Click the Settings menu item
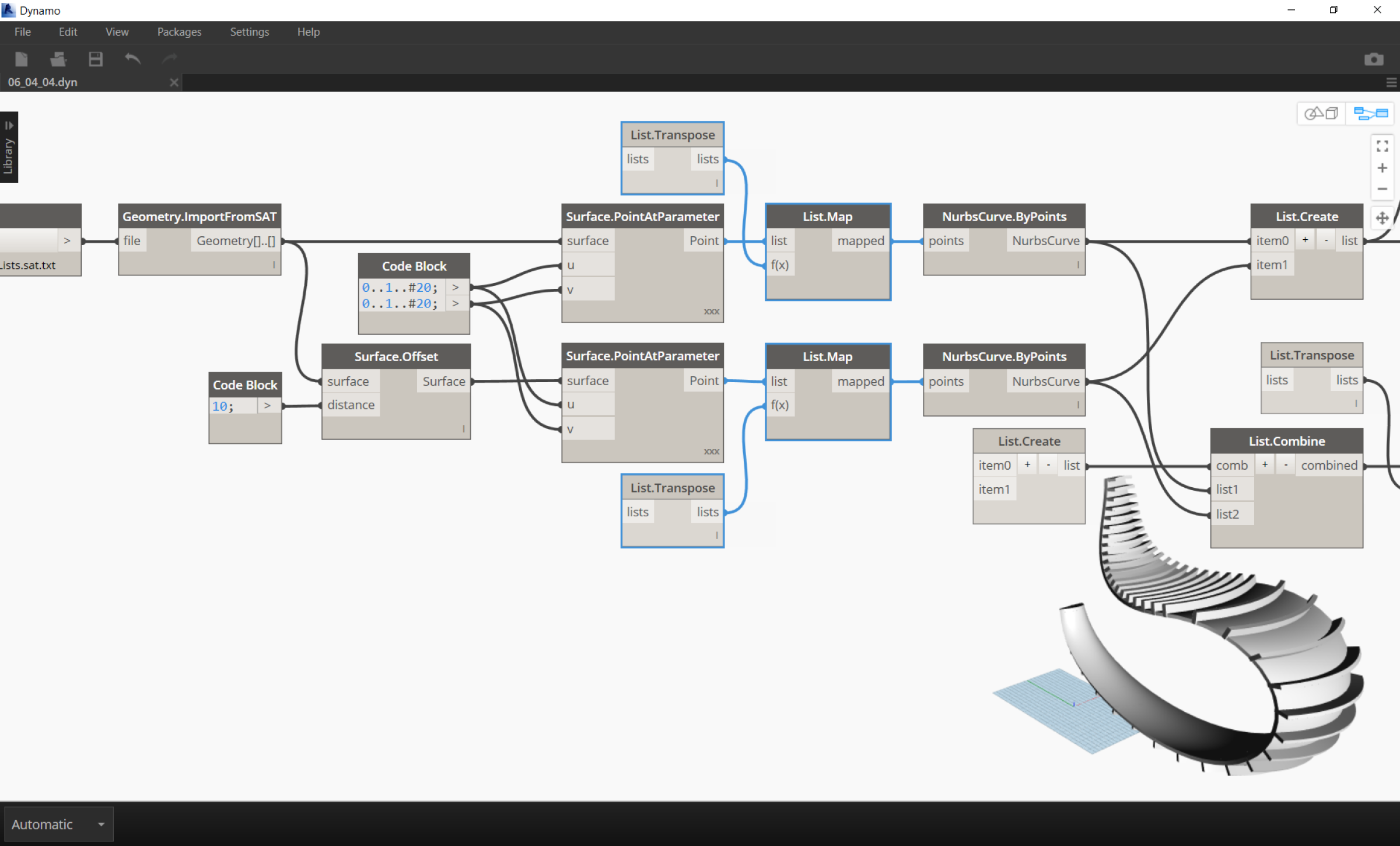The height and width of the screenshot is (846, 1400). coord(249,31)
